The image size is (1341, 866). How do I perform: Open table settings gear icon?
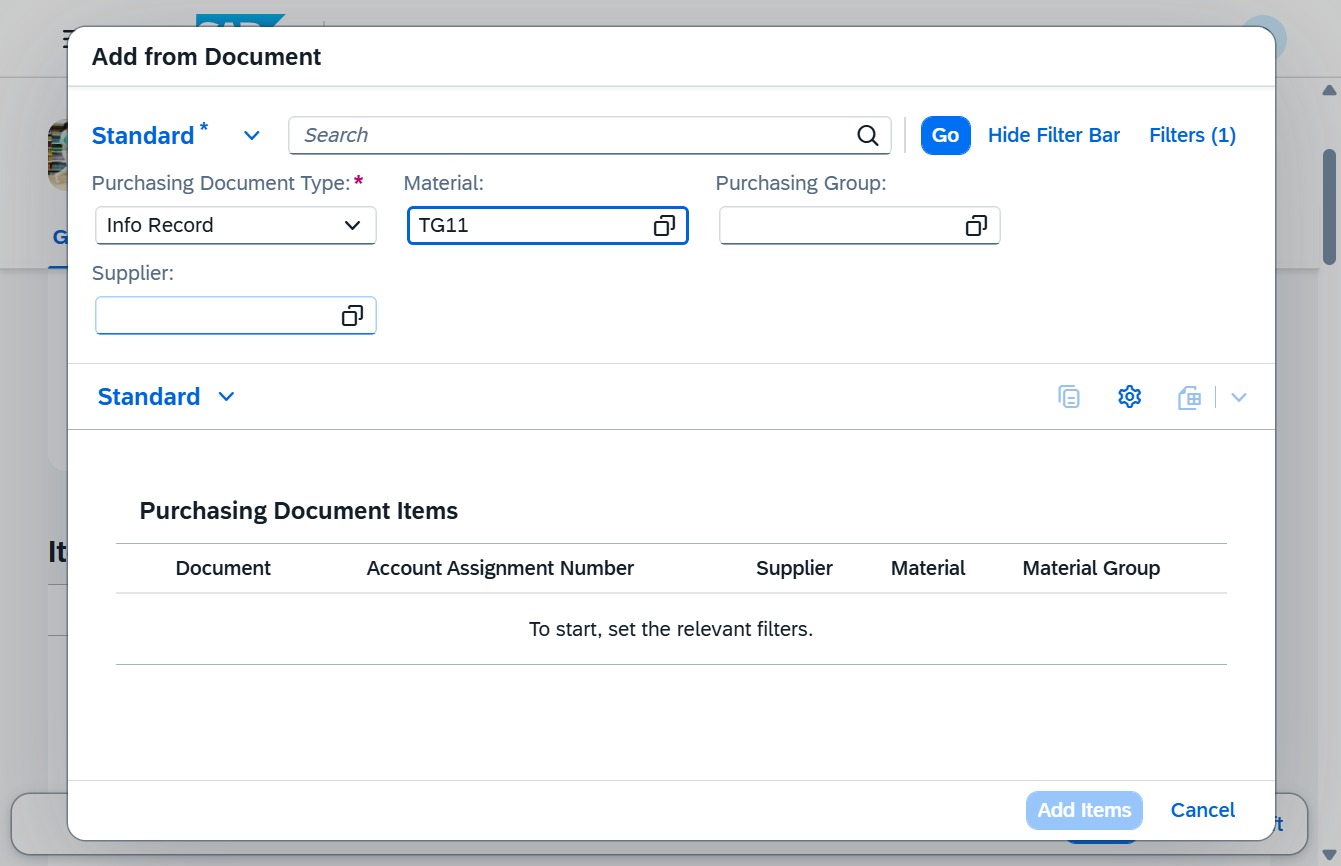click(1129, 397)
